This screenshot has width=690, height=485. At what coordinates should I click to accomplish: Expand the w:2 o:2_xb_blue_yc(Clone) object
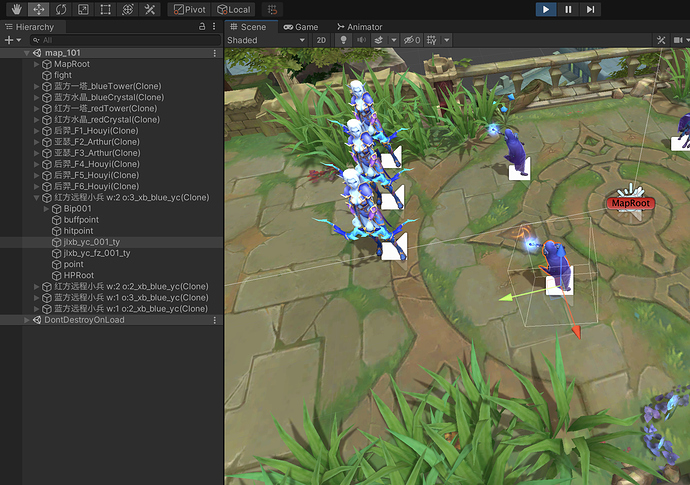(37, 287)
